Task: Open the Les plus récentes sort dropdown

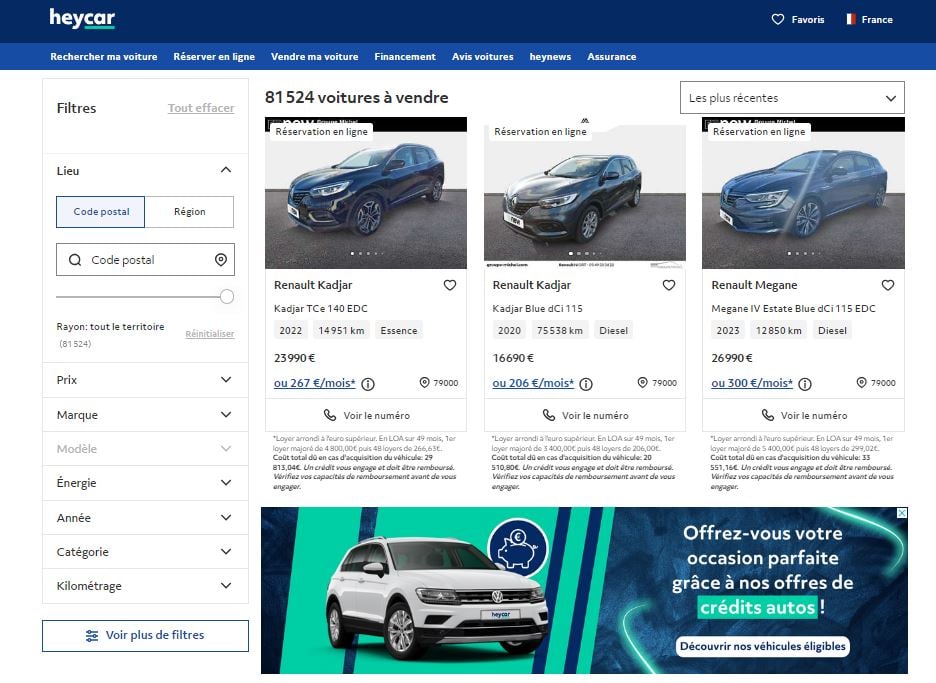Action: [x=792, y=97]
